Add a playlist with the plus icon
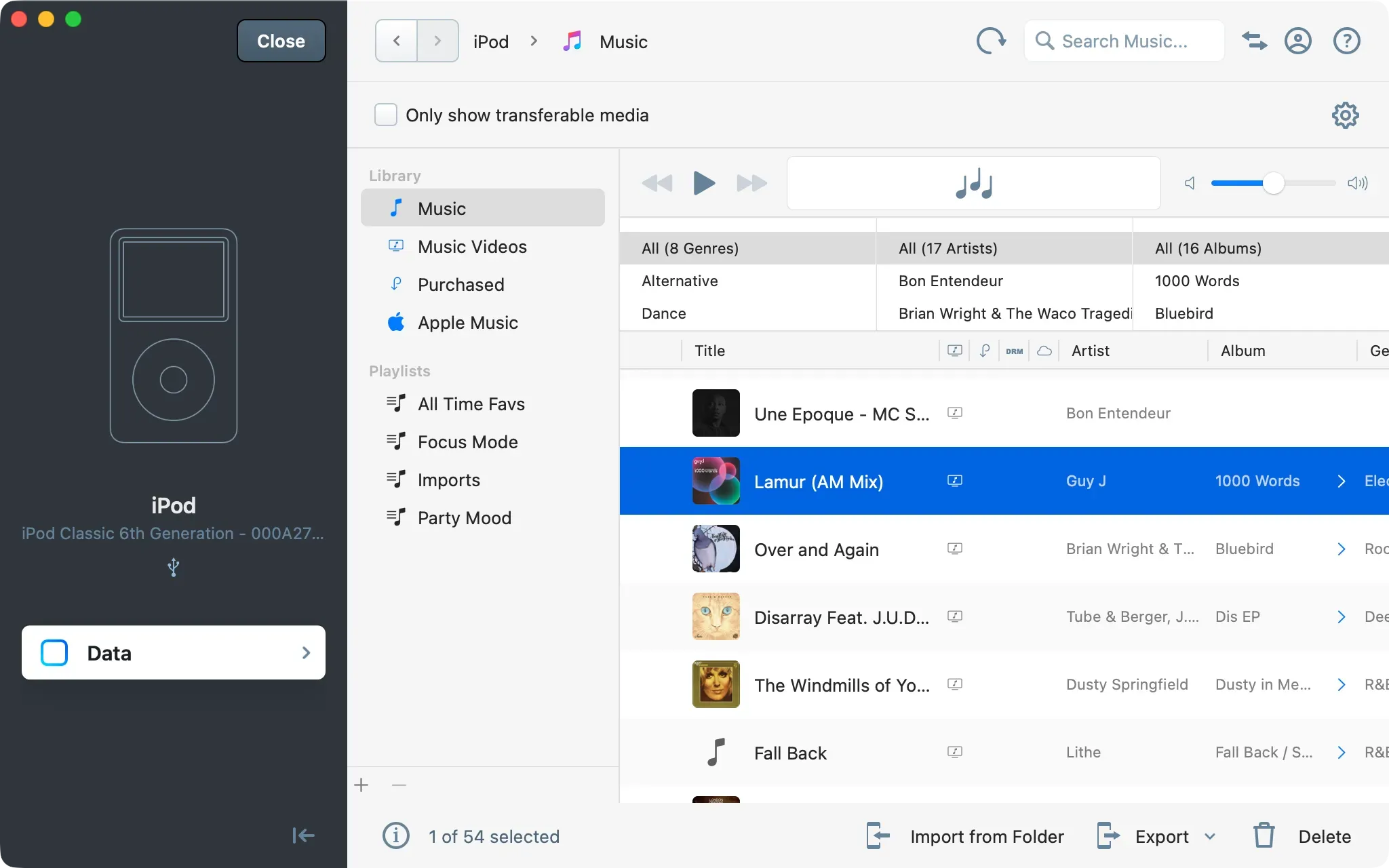The height and width of the screenshot is (868, 1389). coord(361,785)
